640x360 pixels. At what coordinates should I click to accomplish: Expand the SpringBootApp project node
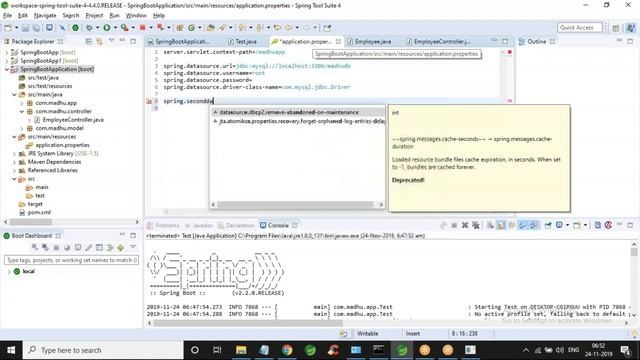tap(7, 52)
